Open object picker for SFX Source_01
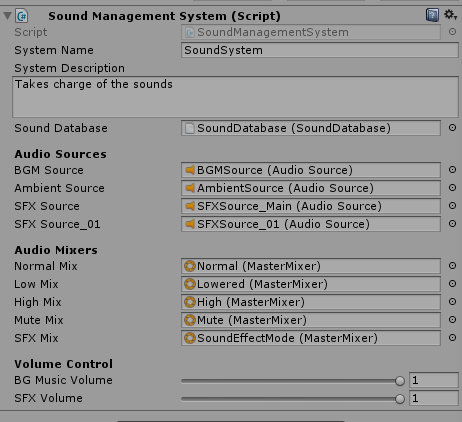Screen dimensions: 462x422 pos(452,224)
